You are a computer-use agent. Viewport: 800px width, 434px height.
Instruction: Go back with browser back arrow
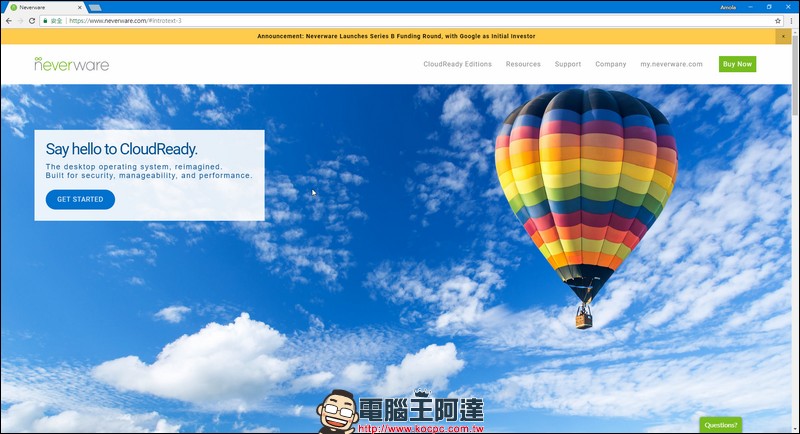(x=9, y=21)
